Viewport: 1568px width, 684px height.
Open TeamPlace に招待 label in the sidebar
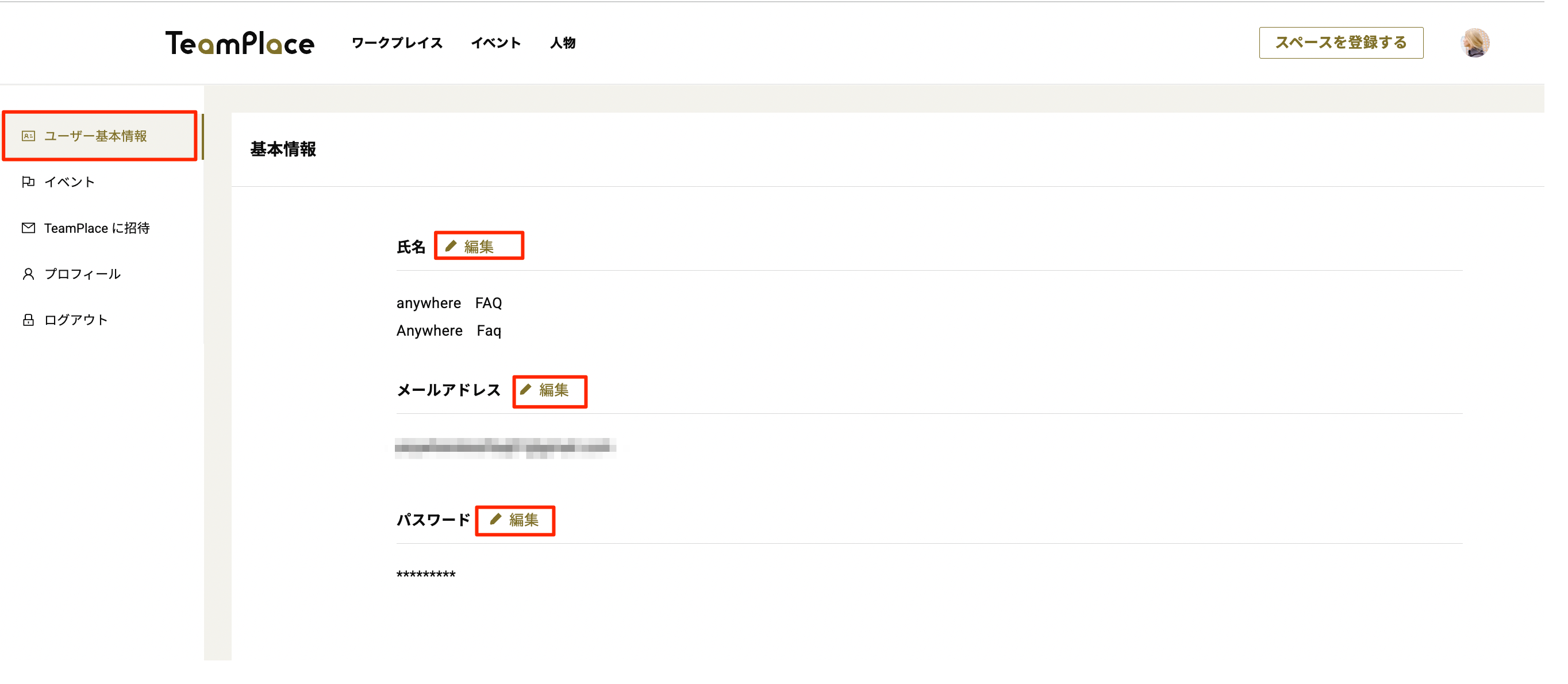(97, 228)
